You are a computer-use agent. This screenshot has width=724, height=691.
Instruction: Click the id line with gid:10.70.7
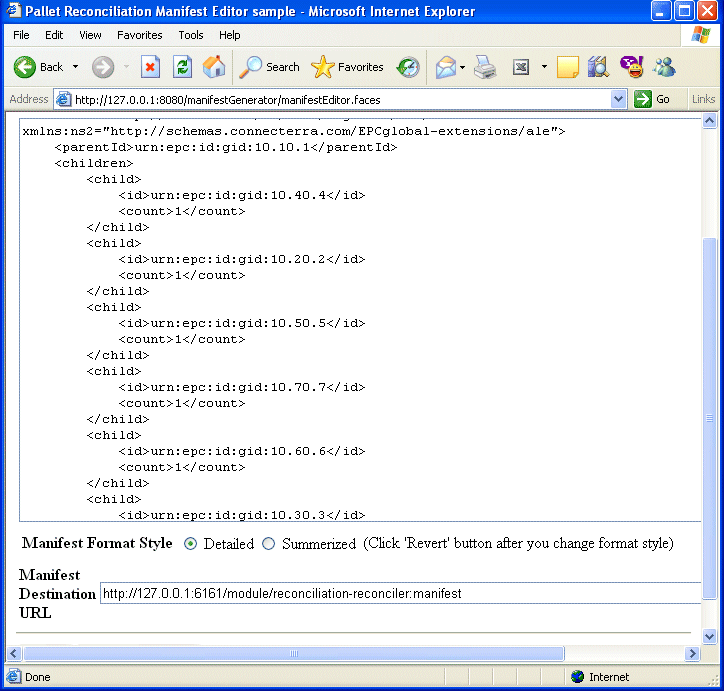(242, 387)
